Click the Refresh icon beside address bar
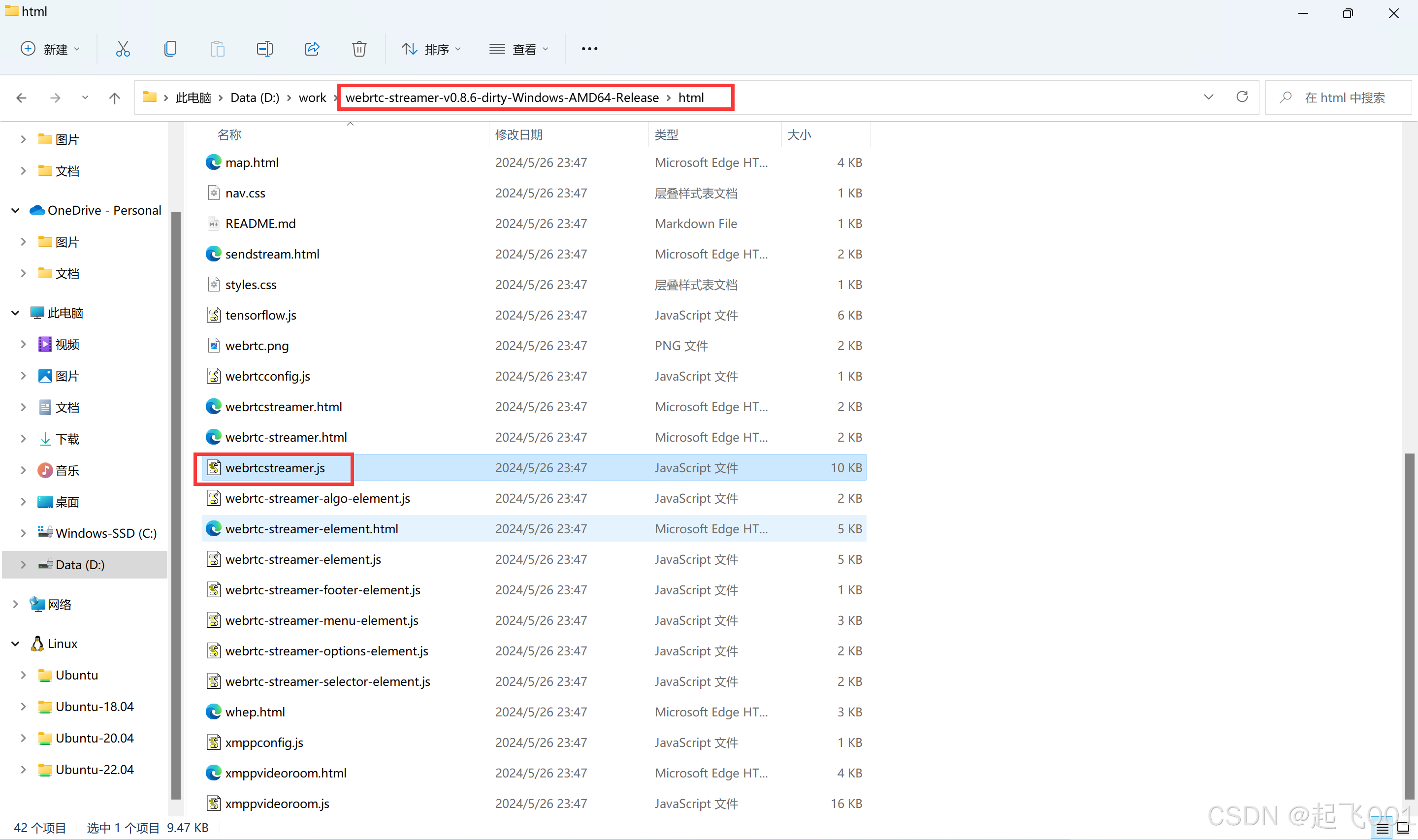Image resolution: width=1418 pixels, height=840 pixels. tap(1241, 97)
